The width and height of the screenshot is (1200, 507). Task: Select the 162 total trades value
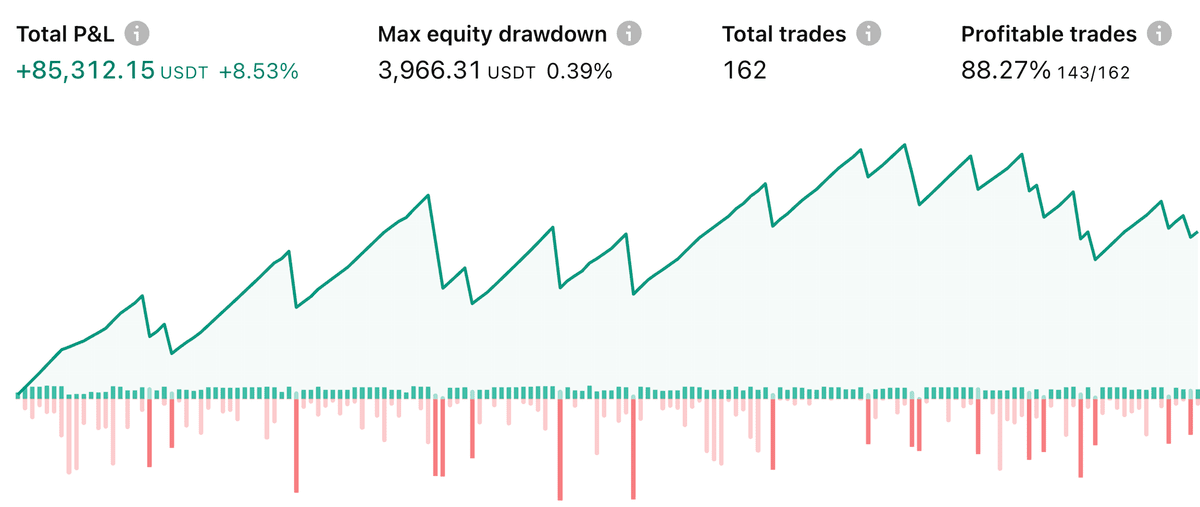(x=744, y=71)
